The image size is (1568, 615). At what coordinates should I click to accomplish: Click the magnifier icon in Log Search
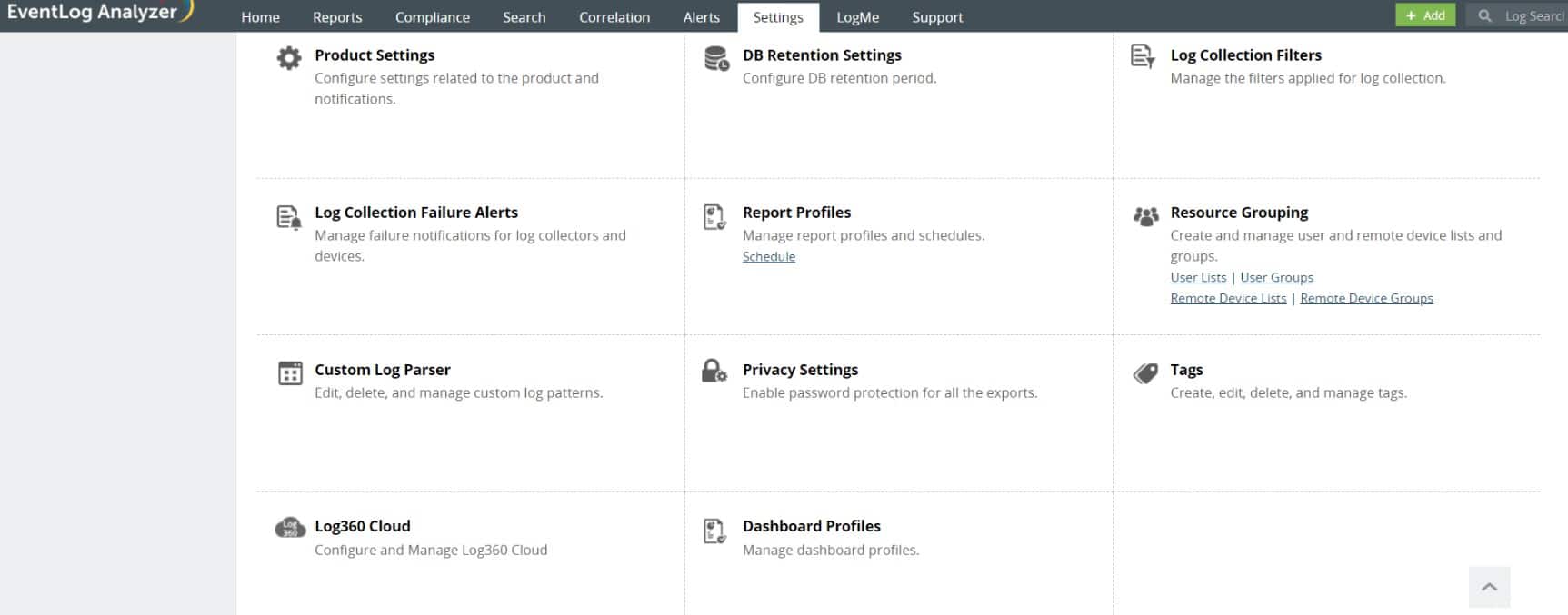1484,15
